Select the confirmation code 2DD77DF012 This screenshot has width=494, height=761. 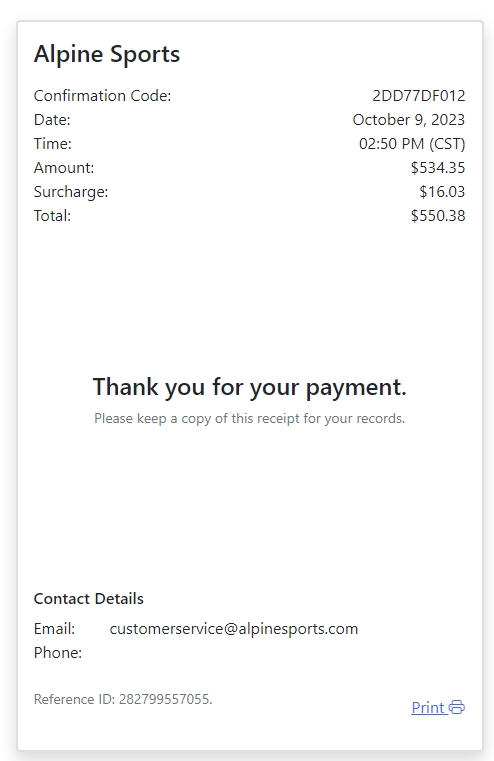(419, 96)
